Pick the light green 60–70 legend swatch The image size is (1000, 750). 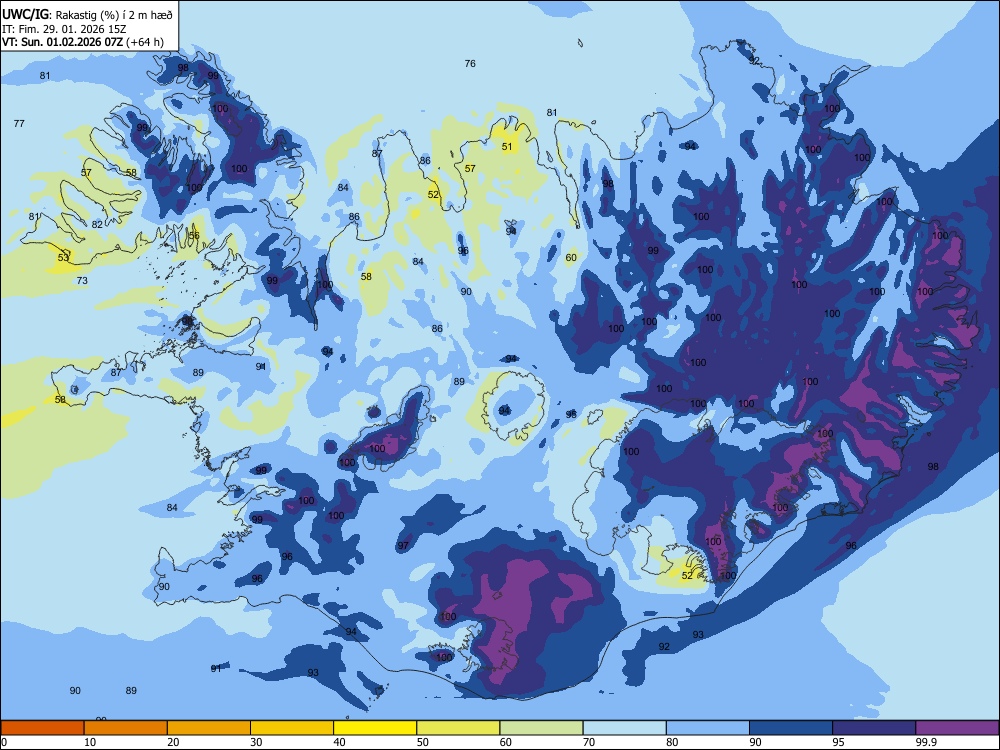(541, 728)
